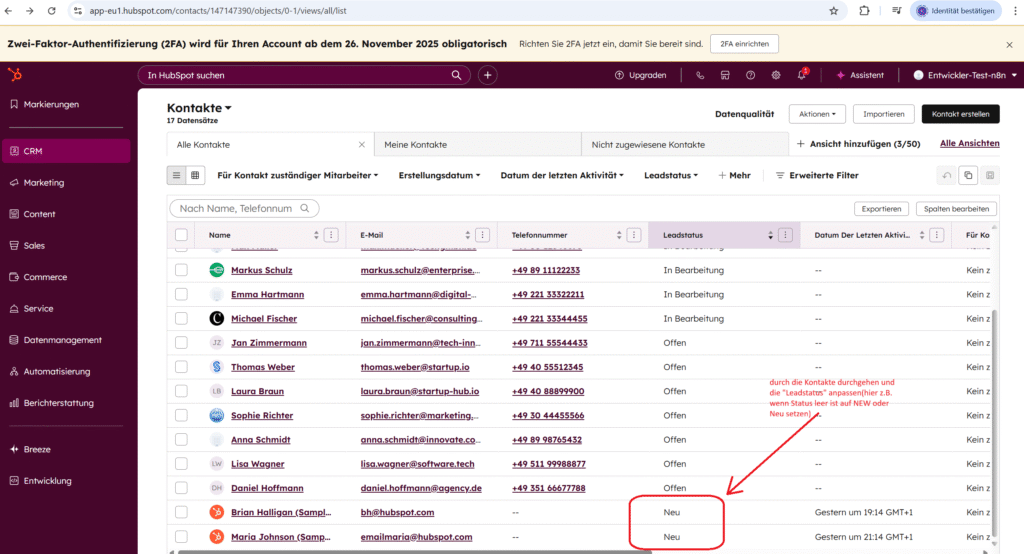Select Laura Braun row checkbox
1024x554 pixels.
[182, 391]
